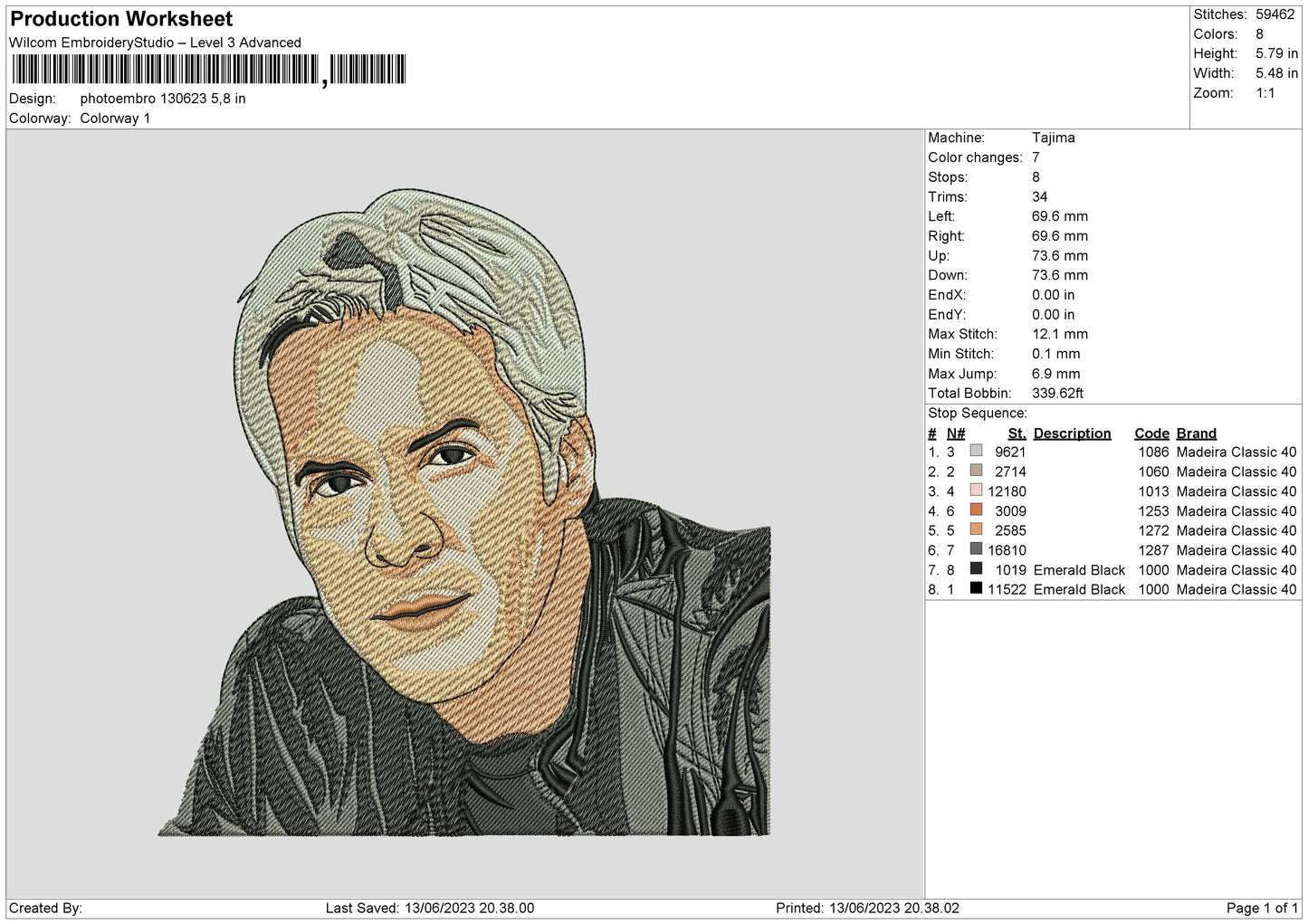
Task: Click the swatch in stop row 7
Action: pos(976,569)
